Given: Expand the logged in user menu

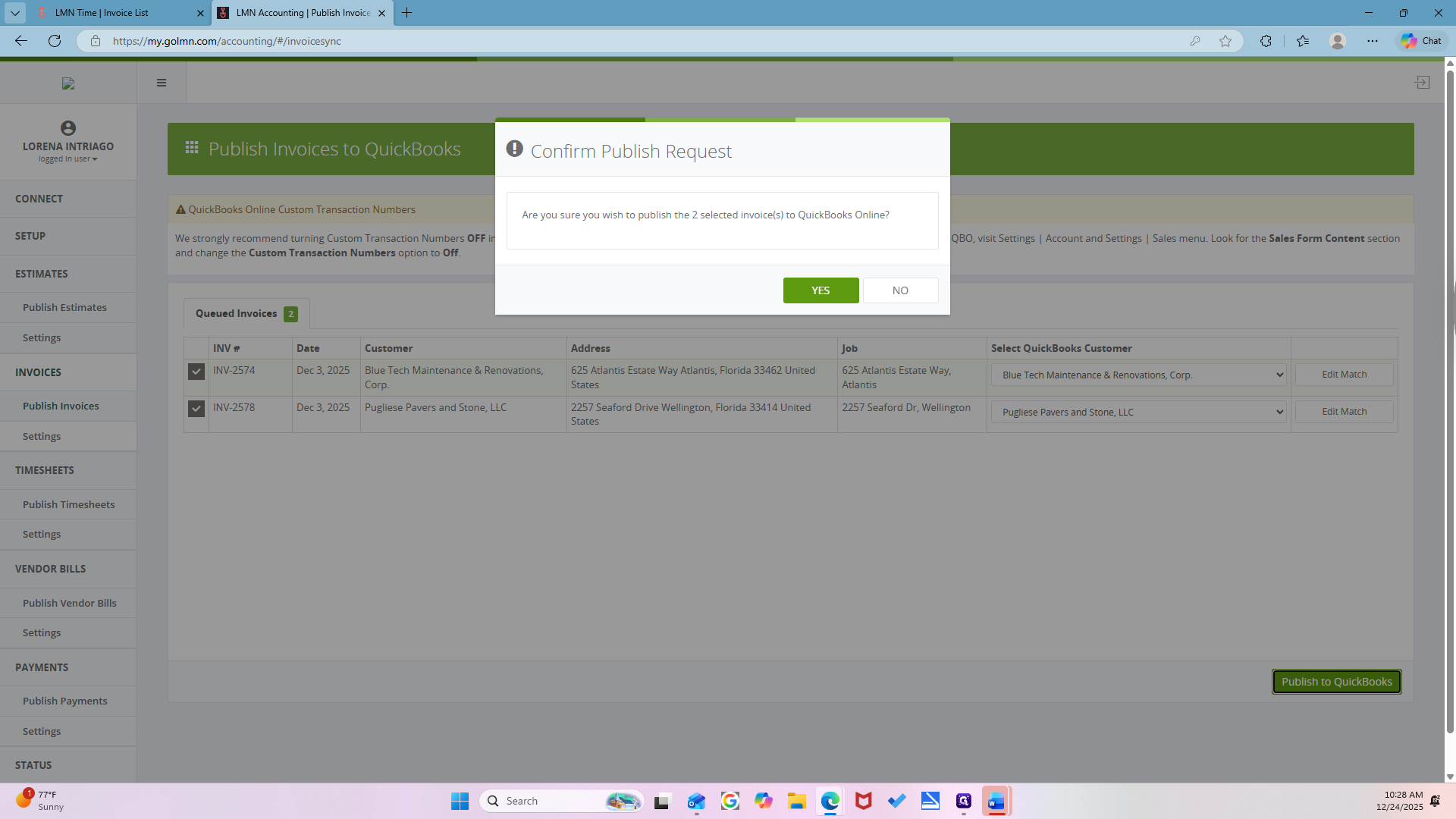Looking at the screenshot, I should (x=68, y=159).
